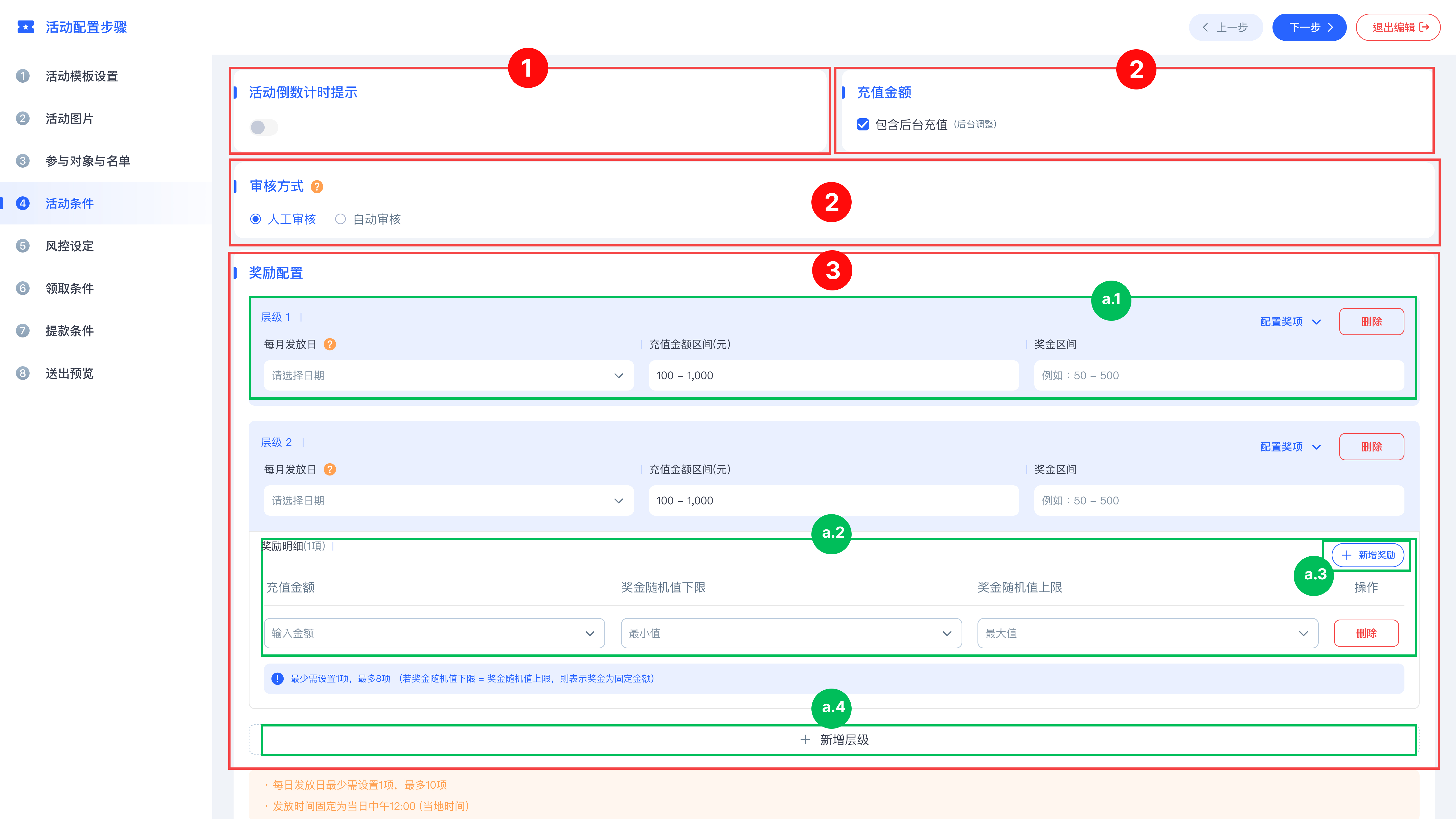Click the plus icon beside 新增层级
This screenshot has height=819, width=1456.
pos(805,739)
